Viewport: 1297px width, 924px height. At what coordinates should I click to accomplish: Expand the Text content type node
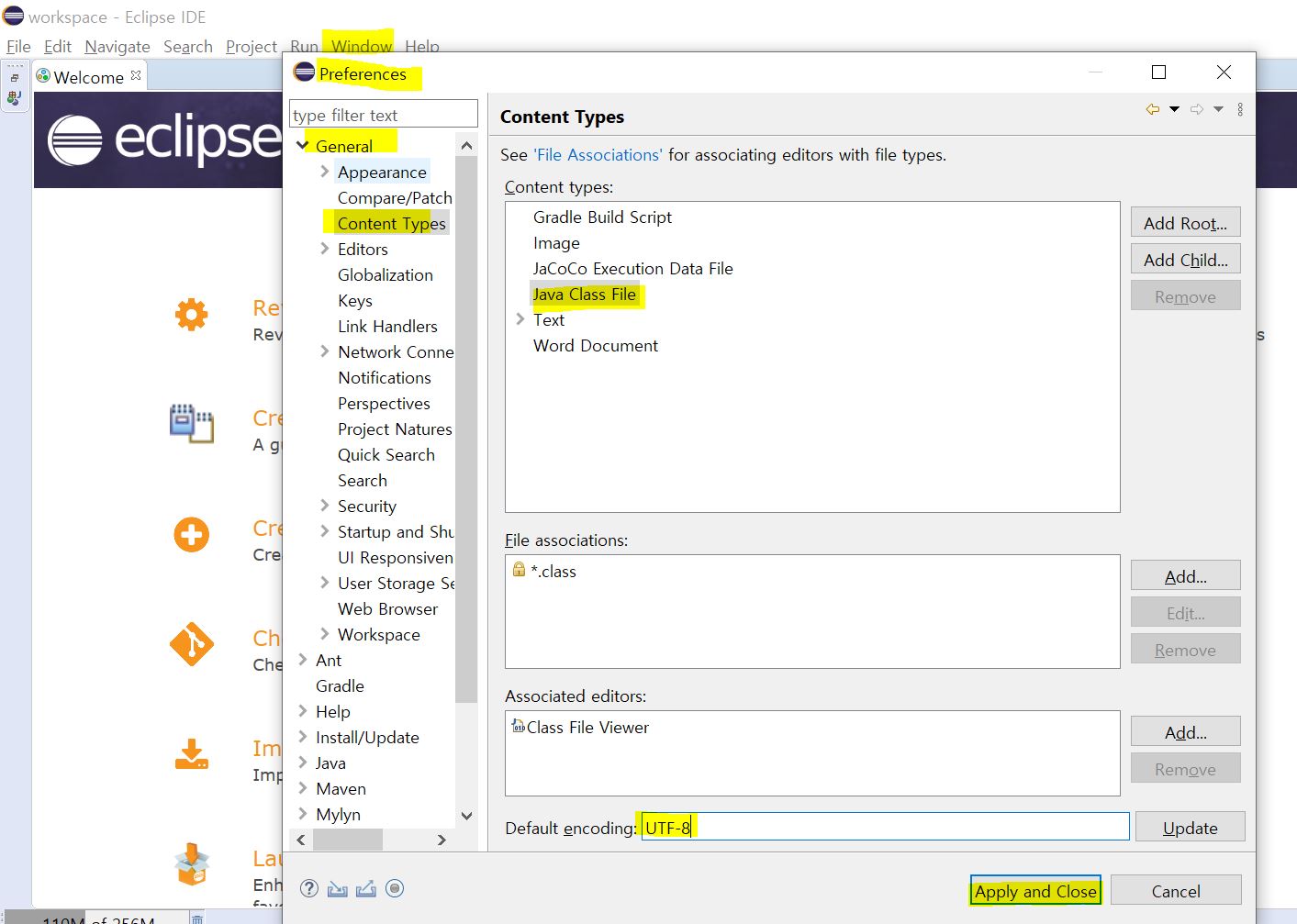[520, 319]
